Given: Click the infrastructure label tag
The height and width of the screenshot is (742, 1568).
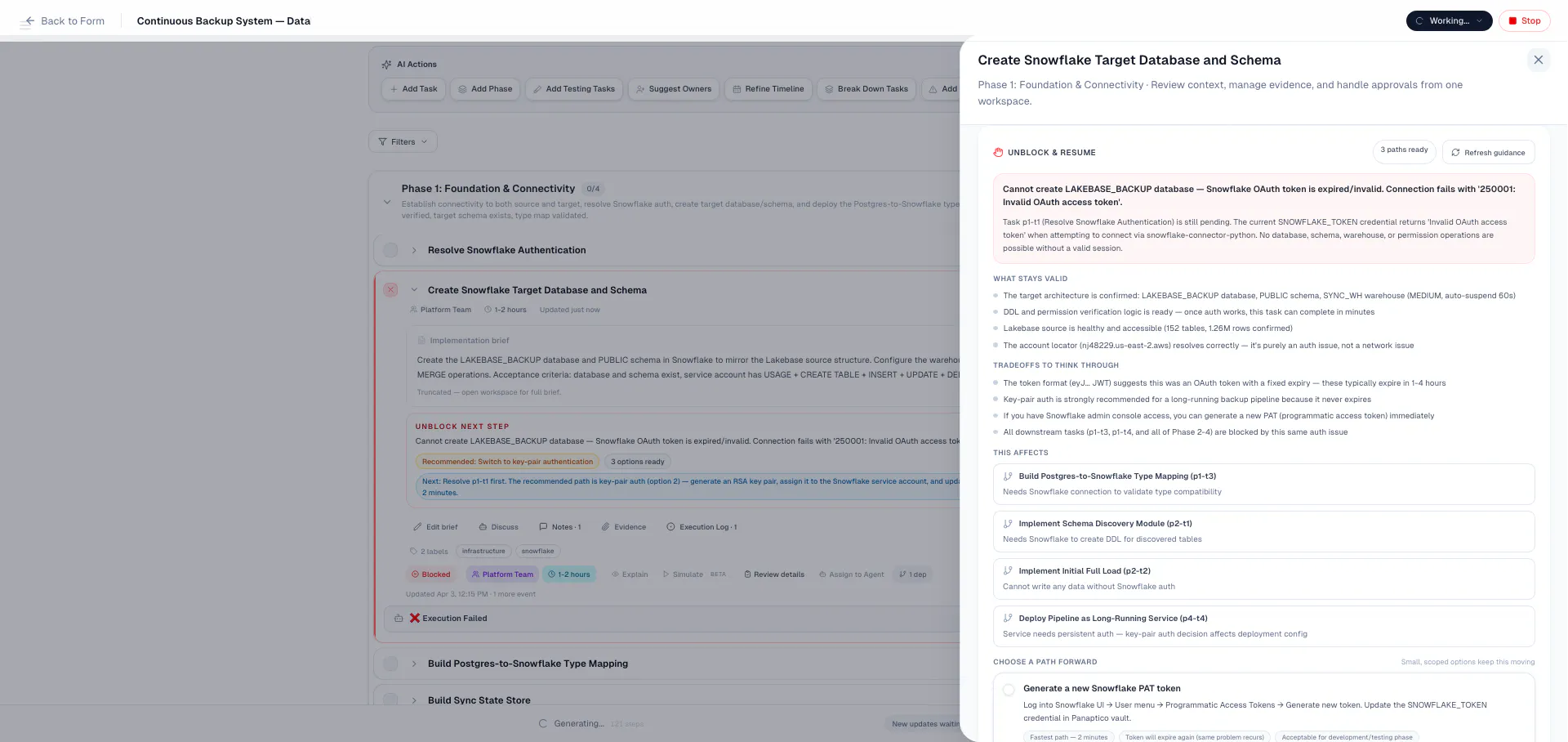Looking at the screenshot, I should (x=483, y=552).
